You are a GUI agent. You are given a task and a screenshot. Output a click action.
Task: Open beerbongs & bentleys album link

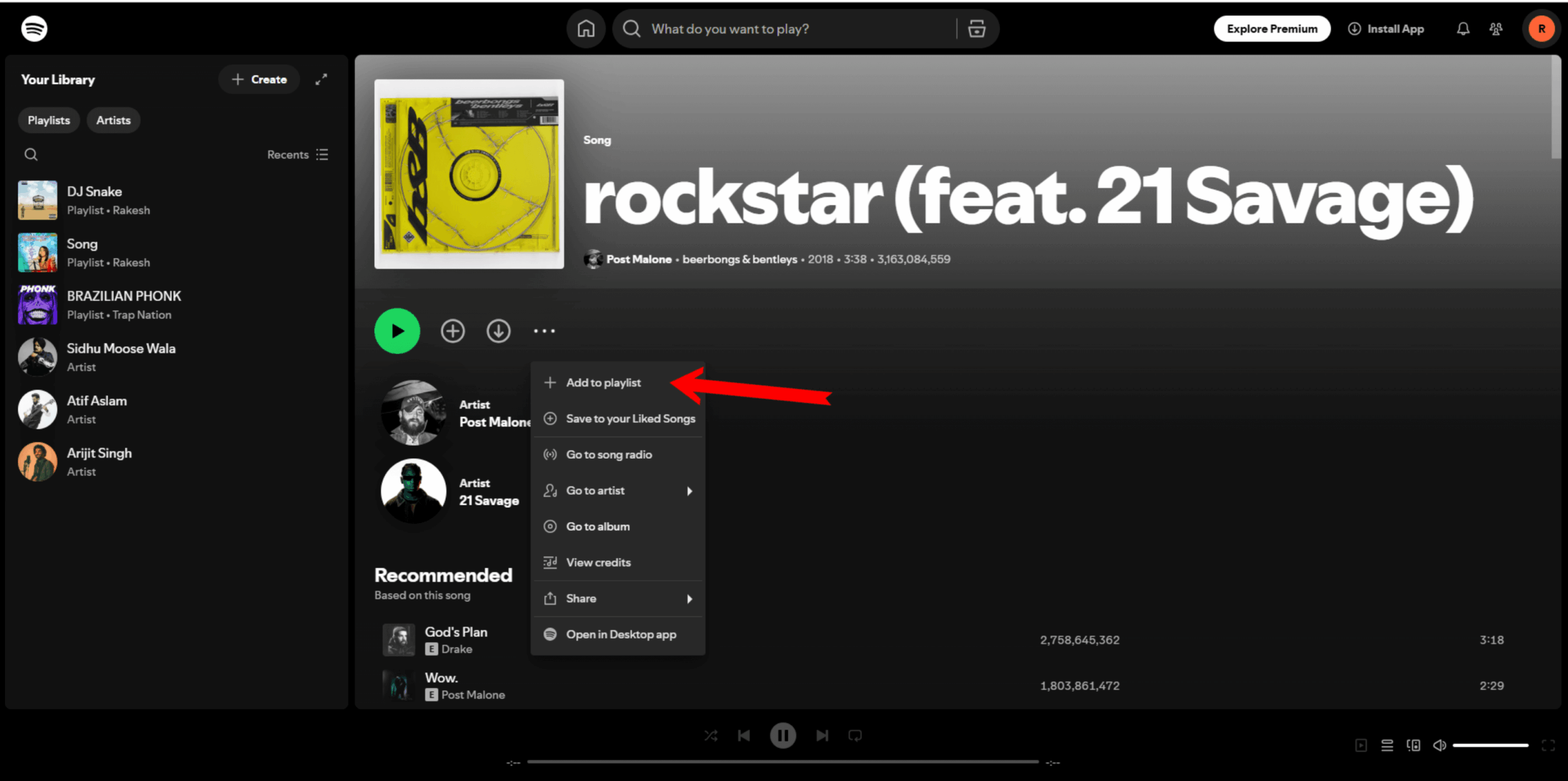[x=739, y=259]
